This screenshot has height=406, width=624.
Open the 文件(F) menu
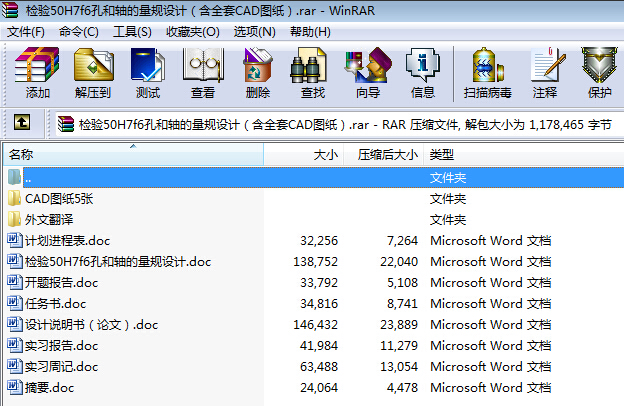click(x=26, y=32)
